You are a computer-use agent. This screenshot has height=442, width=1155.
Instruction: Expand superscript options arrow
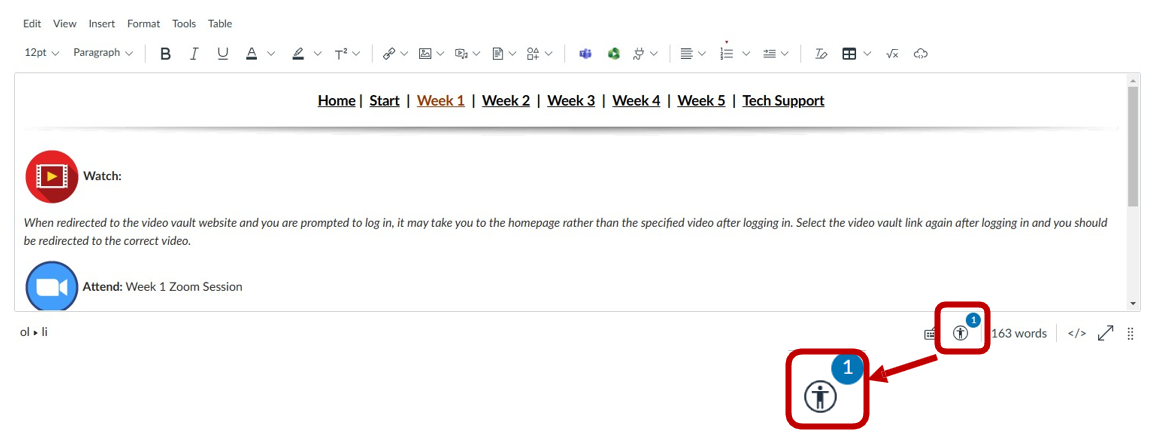[357, 54]
